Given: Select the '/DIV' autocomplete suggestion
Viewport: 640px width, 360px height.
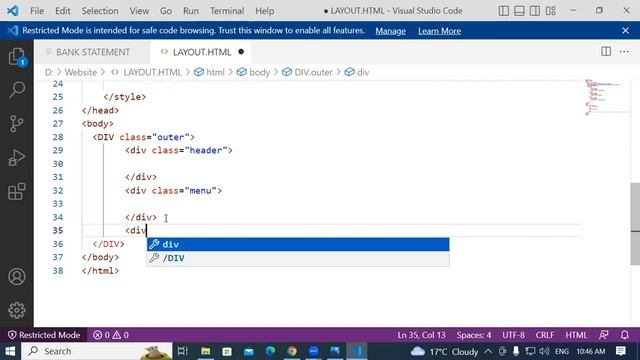Looking at the screenshot, I should [298, 258].
